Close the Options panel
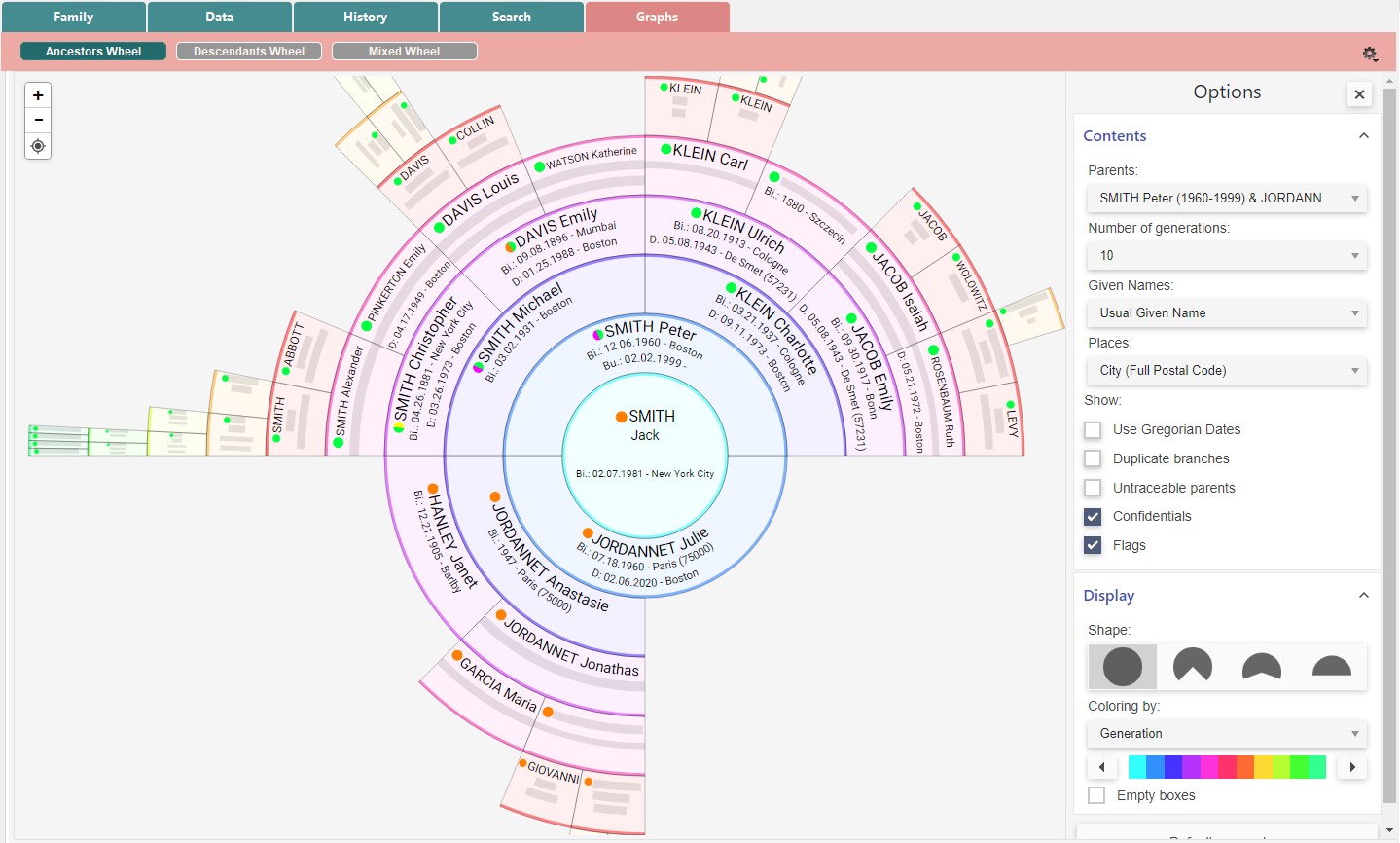 (1359, 94)
